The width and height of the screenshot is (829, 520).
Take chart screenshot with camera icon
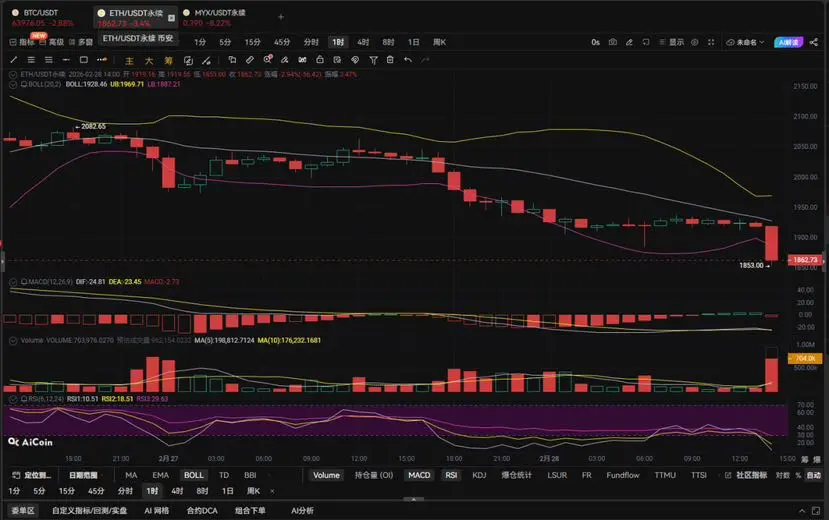612,42
